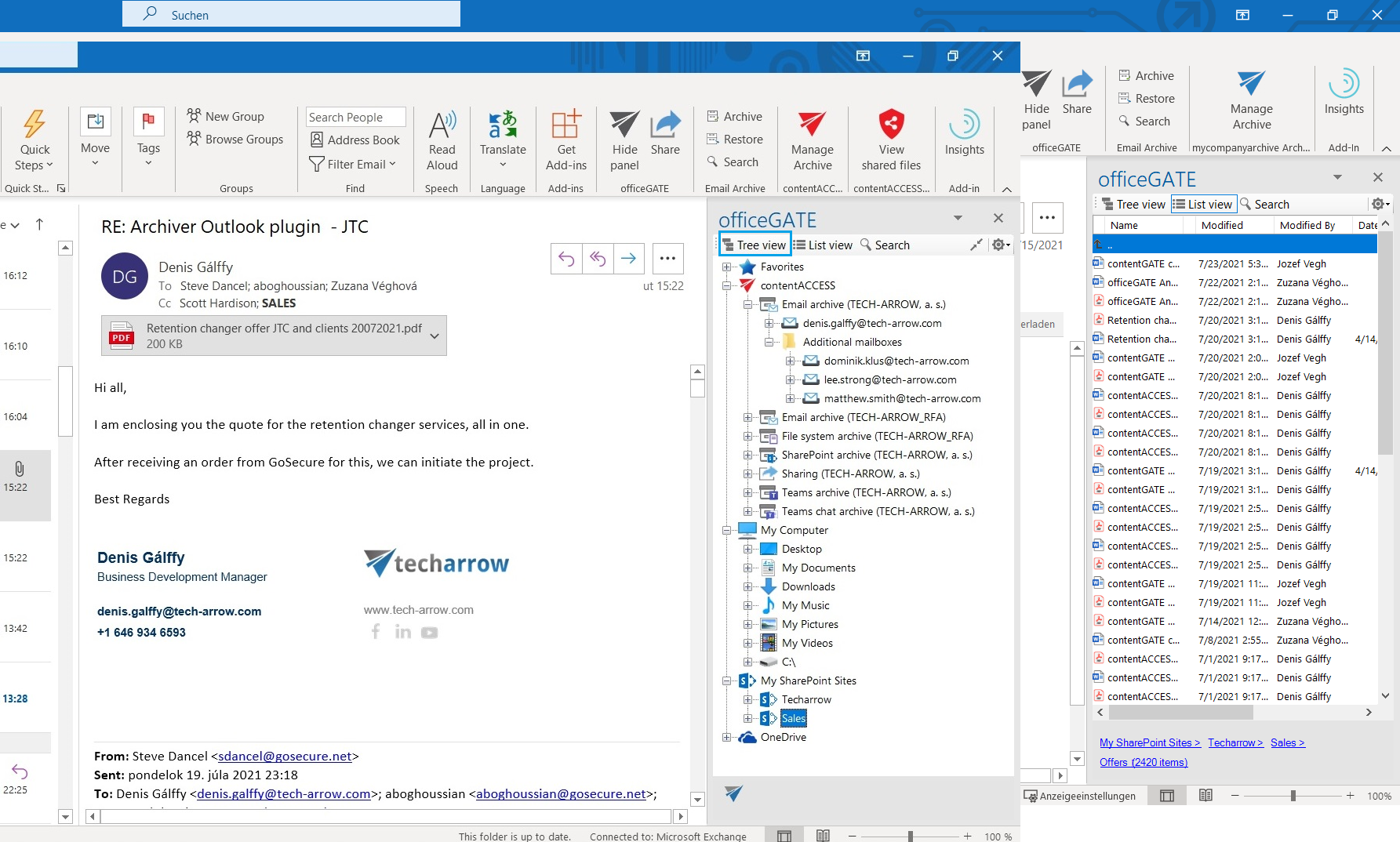Expand the OneDrive tree node

click(x=727, y=738)
